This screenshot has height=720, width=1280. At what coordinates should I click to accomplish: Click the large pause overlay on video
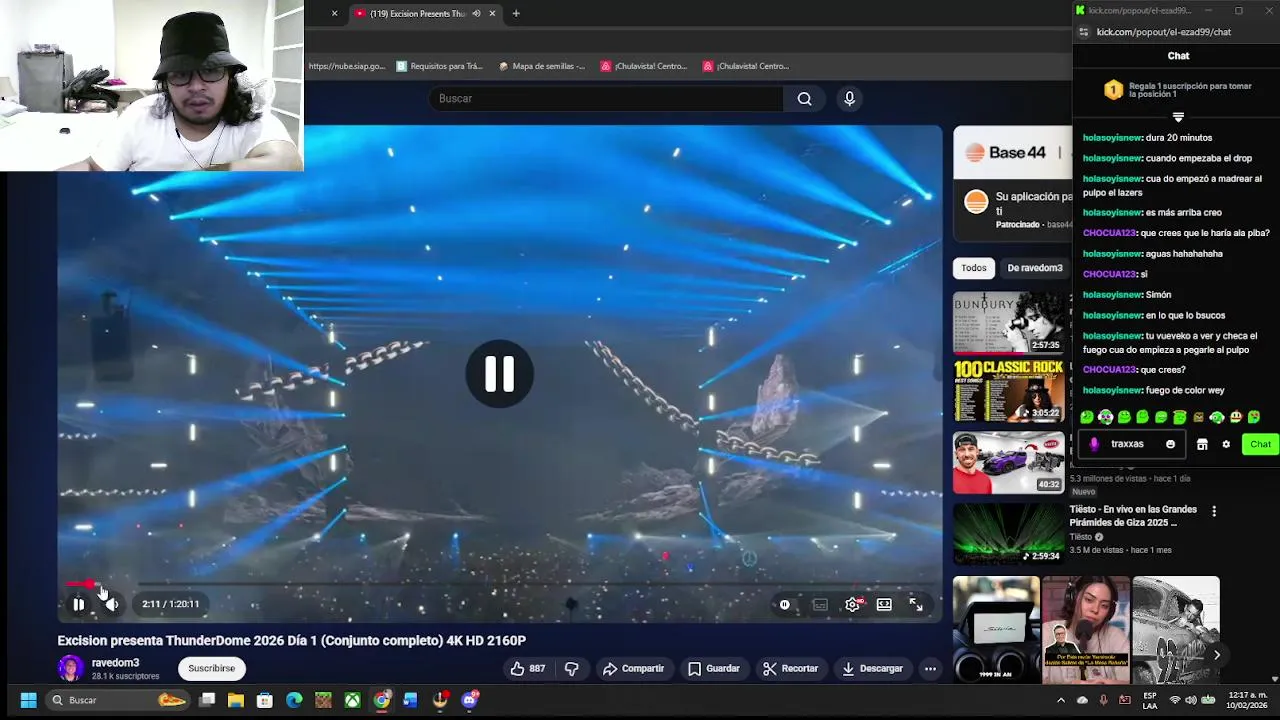(x=500, y=373)
